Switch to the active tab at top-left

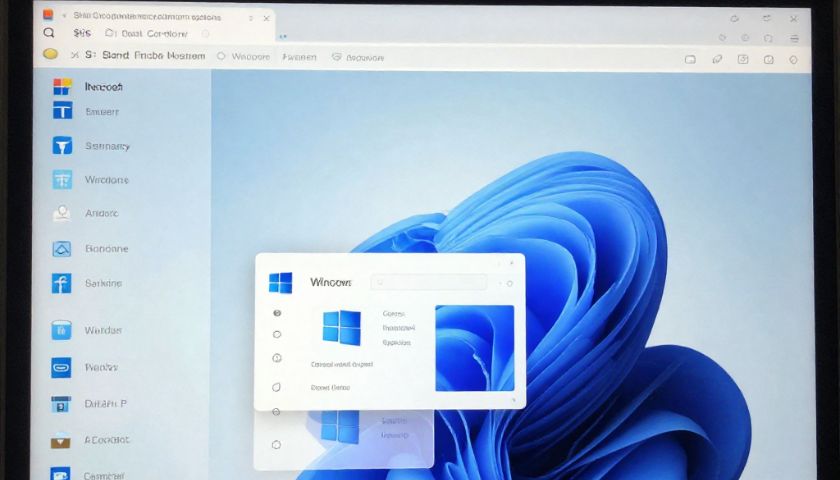[x=155, y=17]
